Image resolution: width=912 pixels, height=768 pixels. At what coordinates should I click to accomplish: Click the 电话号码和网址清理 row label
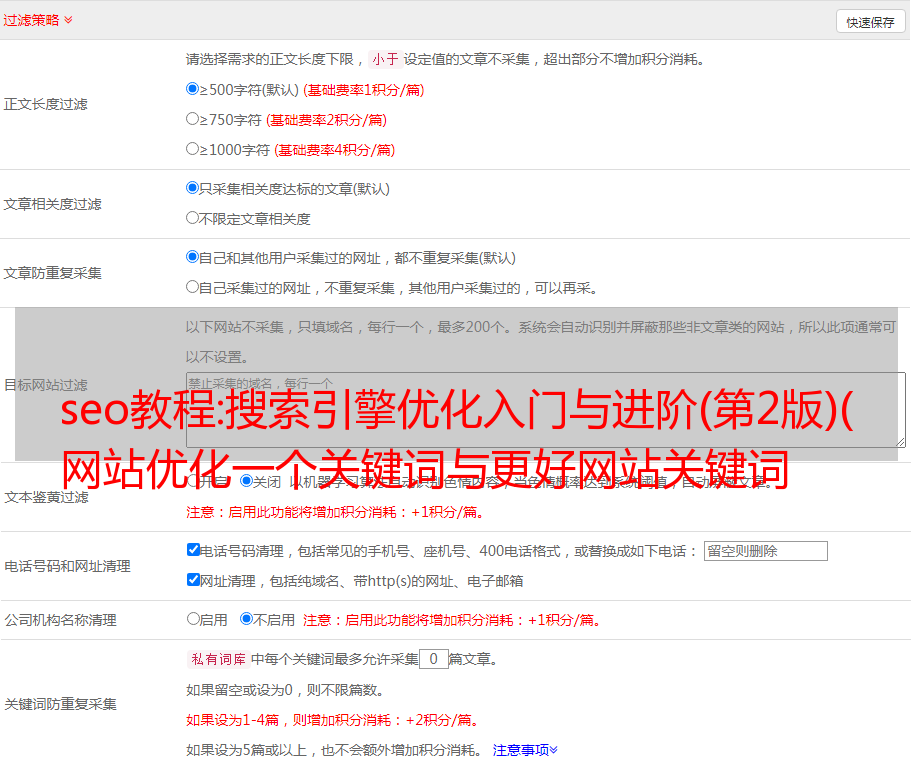point(67,566)
